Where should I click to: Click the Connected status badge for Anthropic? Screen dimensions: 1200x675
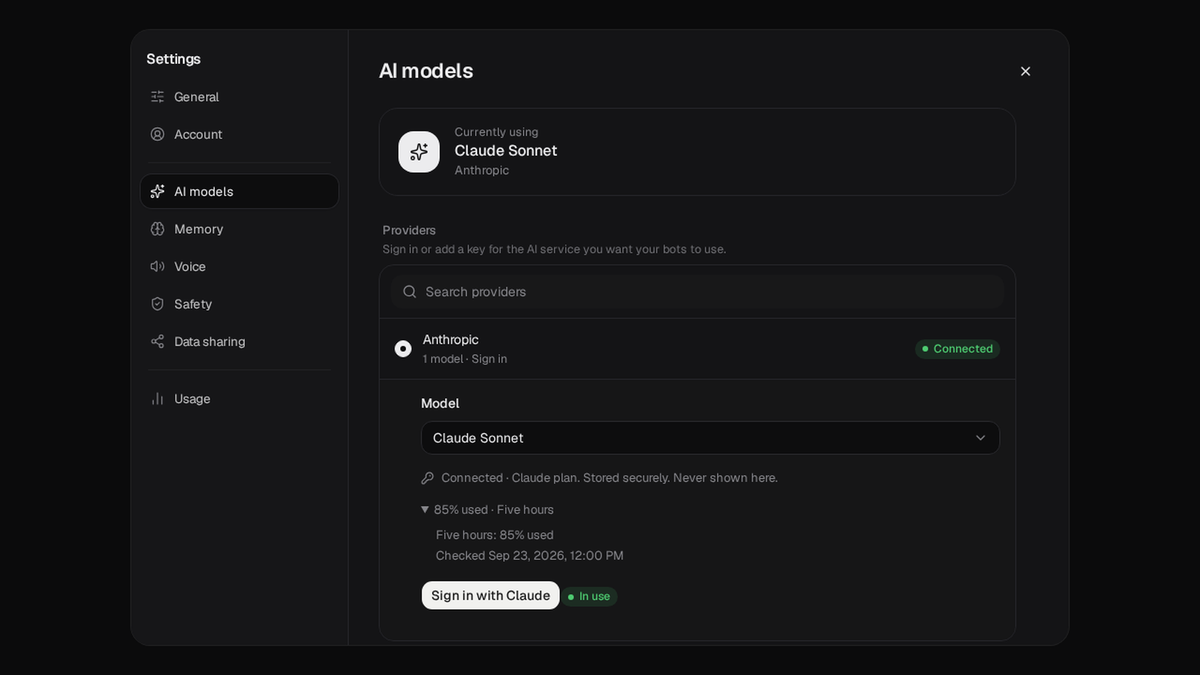point(957,349)
